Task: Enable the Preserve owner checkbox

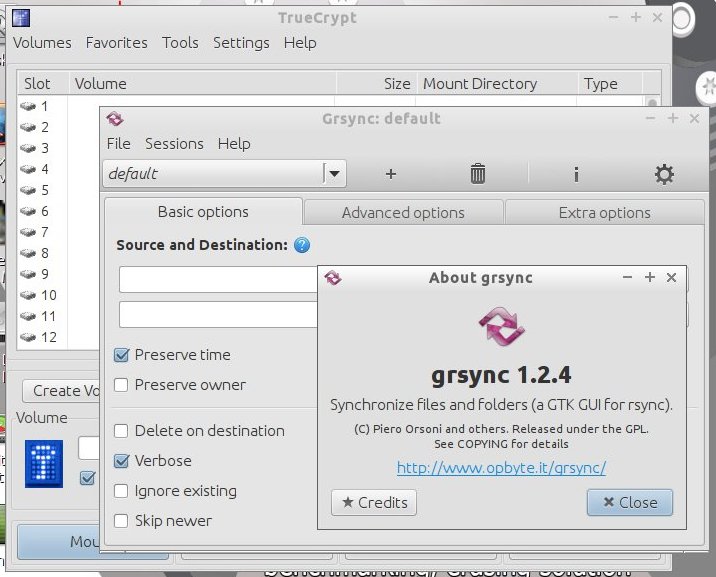Action: pyautogui.click(x=121, y=385)
